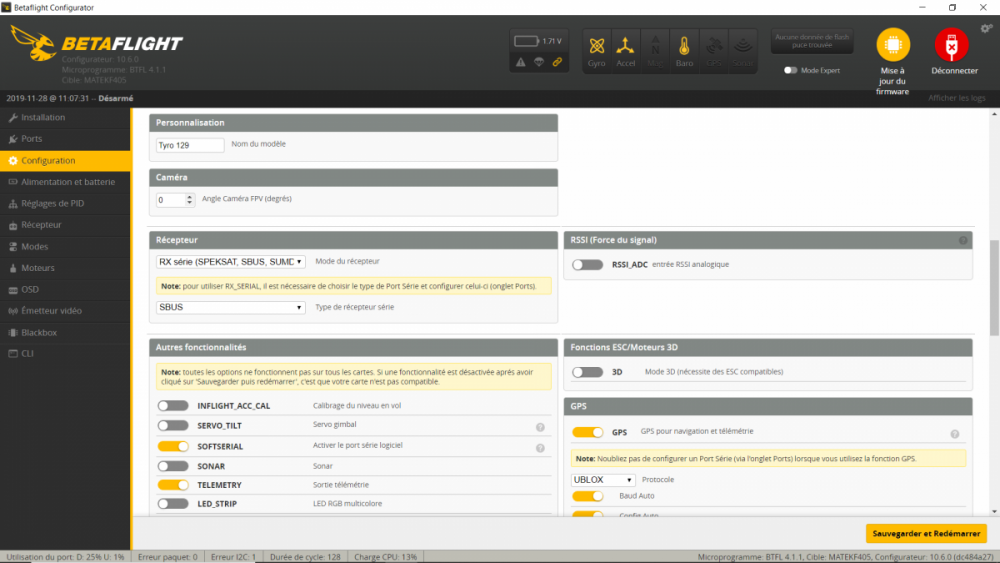1000x563 pixels.
Task: Select the Configuration tab
Action: pyautogui.click(x=65, y=161)
